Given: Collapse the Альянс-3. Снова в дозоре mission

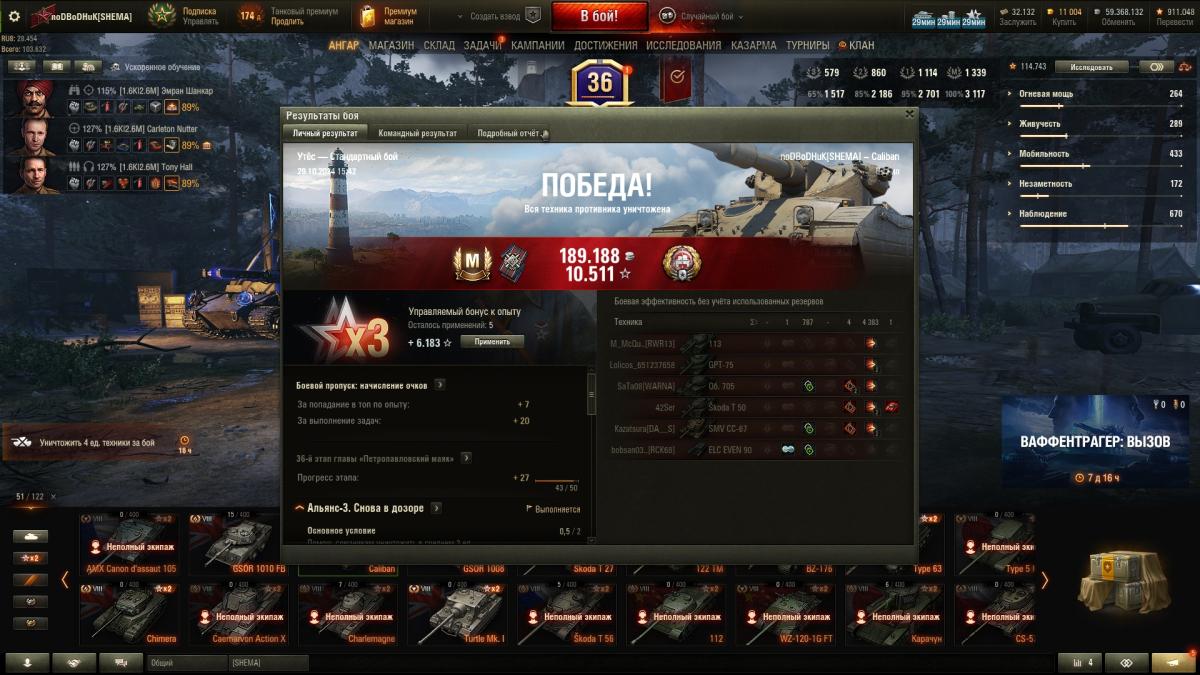Looking at the screenshot, I should pos(300,509).
